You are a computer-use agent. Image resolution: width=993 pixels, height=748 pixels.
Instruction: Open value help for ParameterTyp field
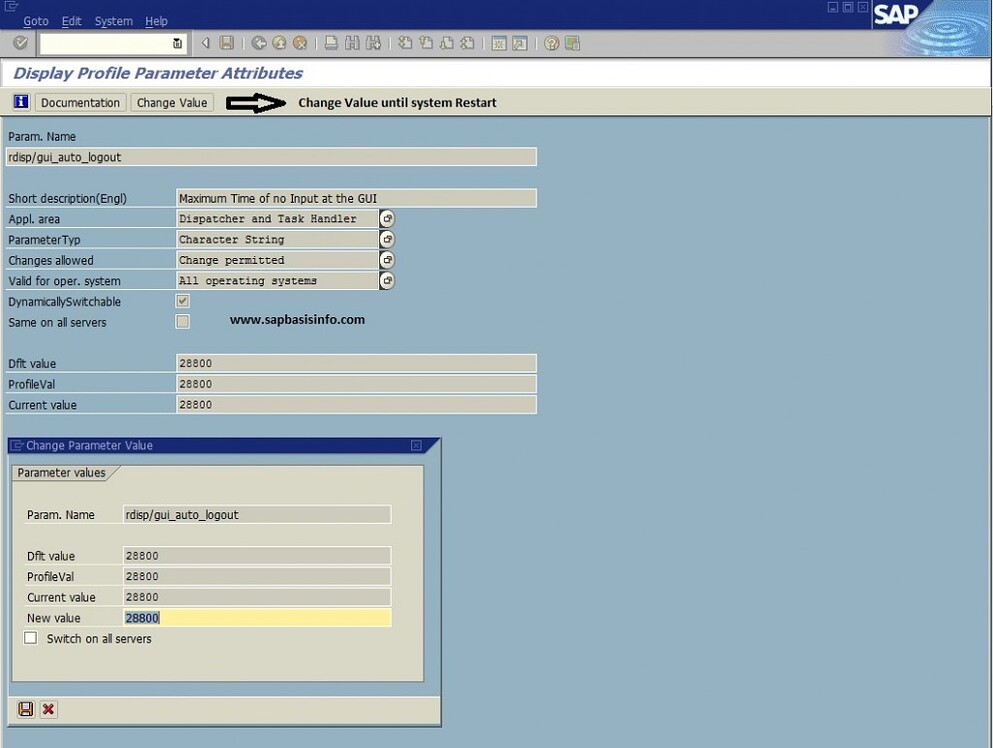coord(386,238)
